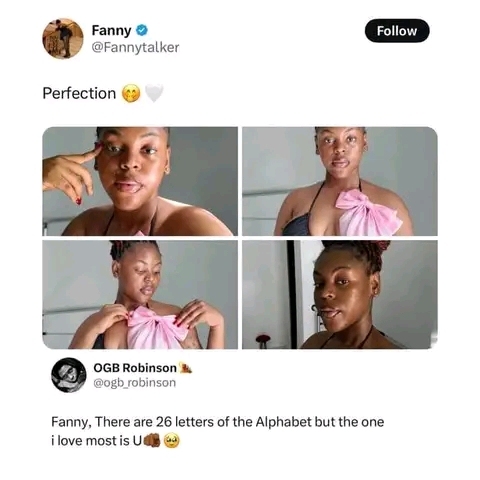Click the smiling hands emoji after Perfection
Screen dimensions: 480x480
click(x=131, y=94)
